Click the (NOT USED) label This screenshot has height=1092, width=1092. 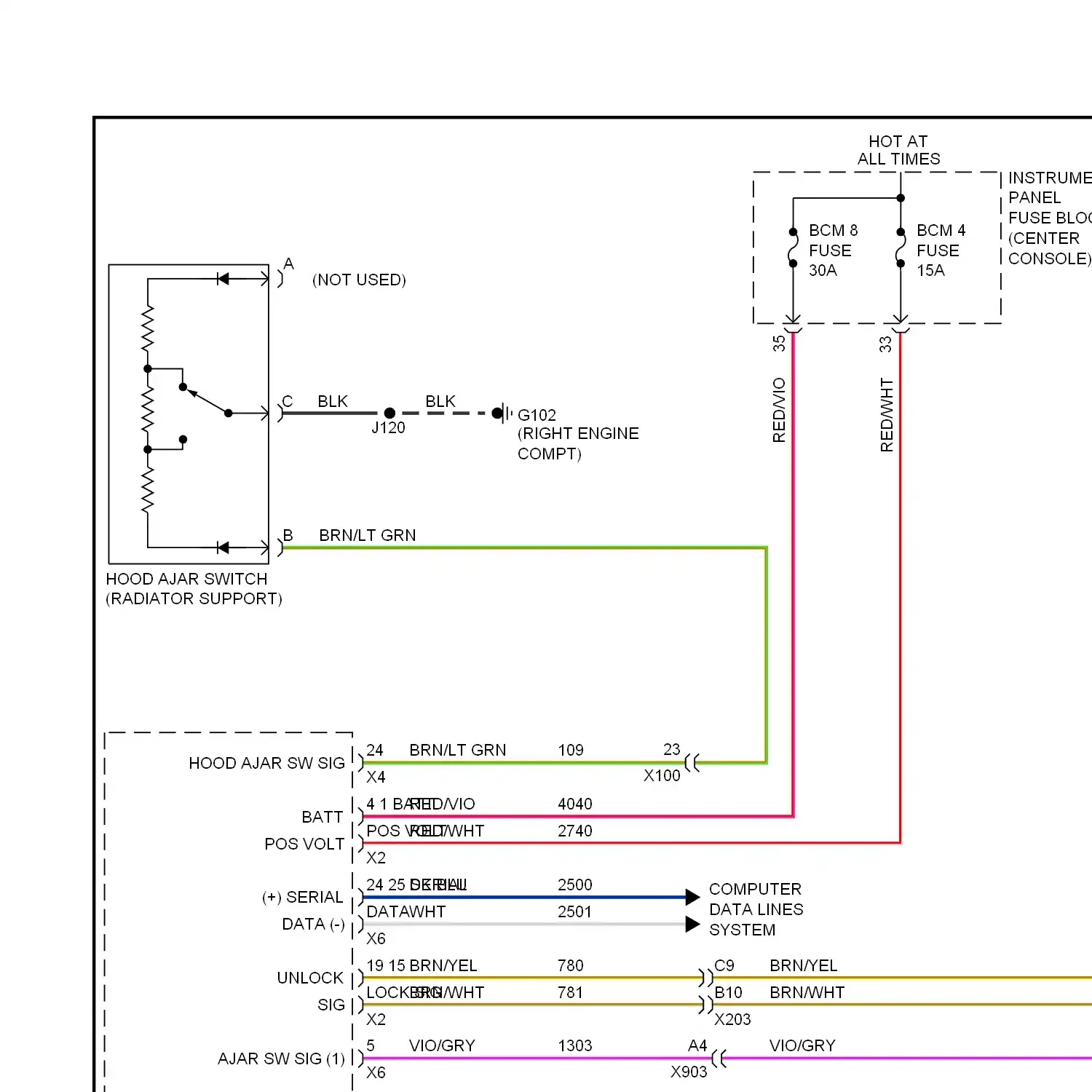(x=359, y=280)
